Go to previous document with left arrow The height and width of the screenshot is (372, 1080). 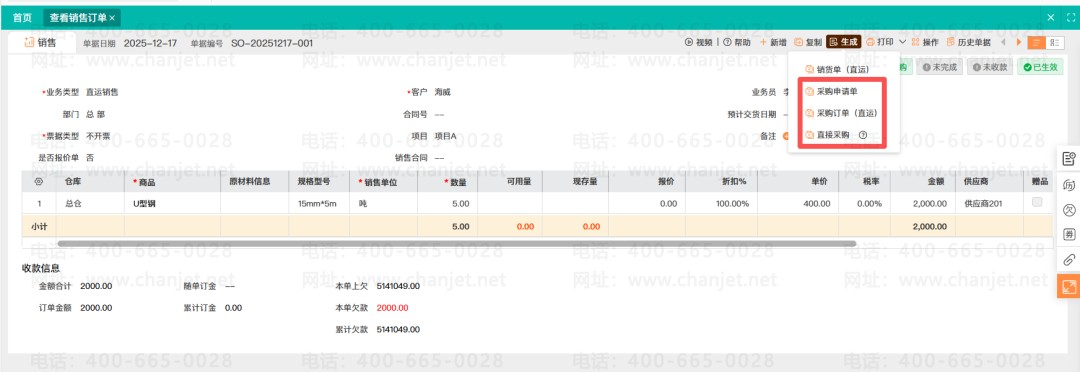1003,42
